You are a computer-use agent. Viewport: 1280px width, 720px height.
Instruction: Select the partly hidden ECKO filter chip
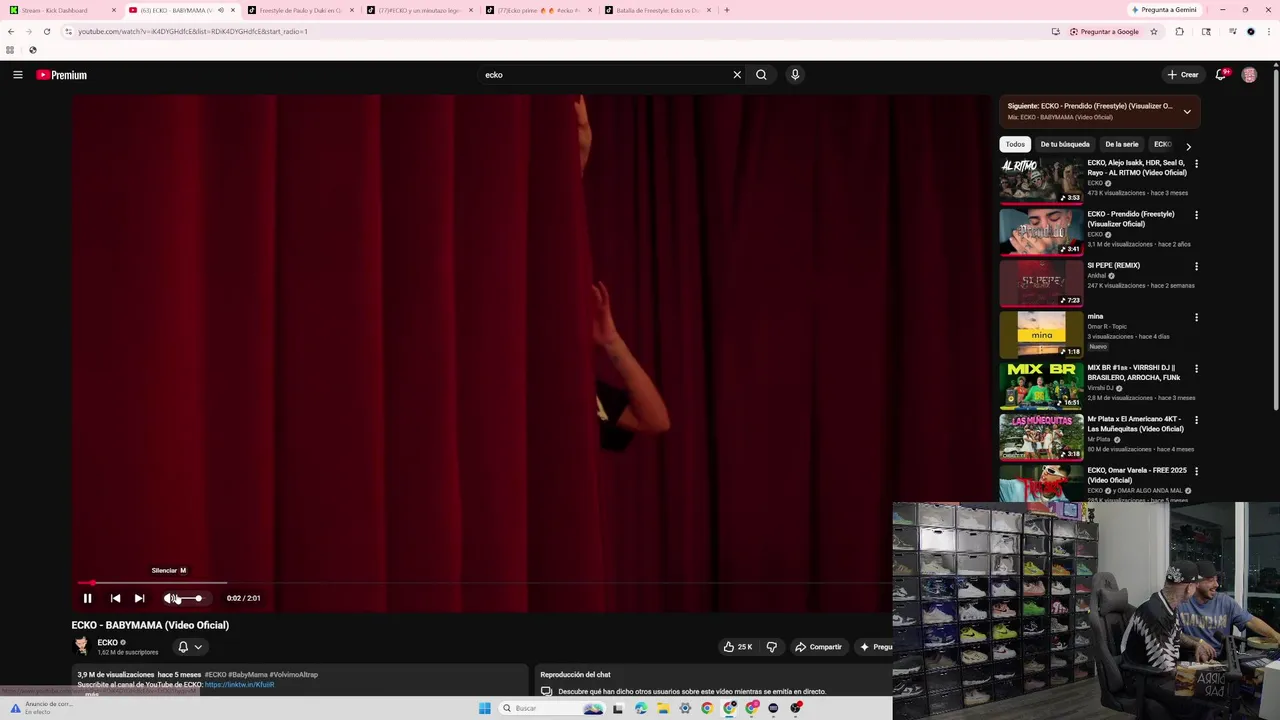click(x=1162, y=144)
